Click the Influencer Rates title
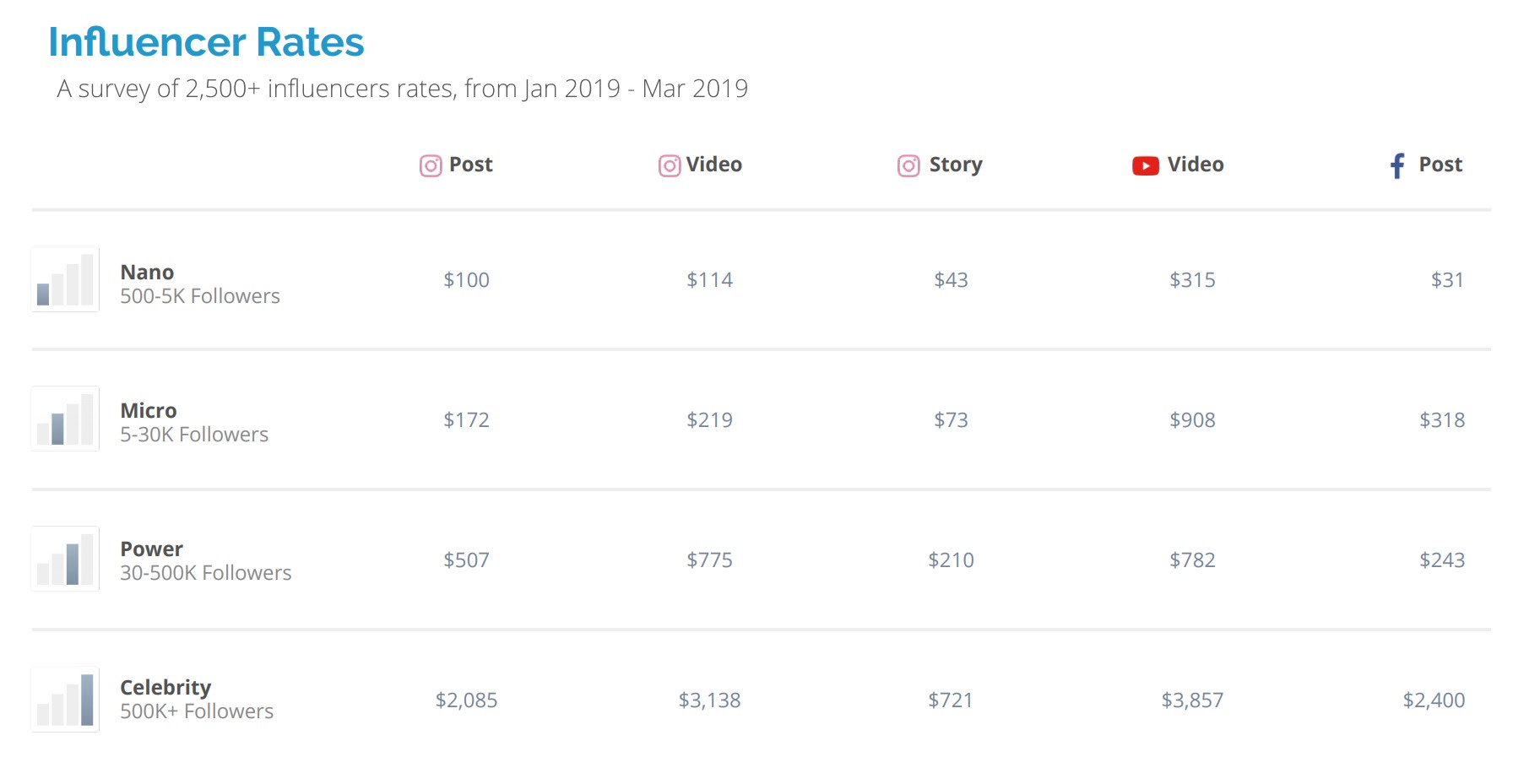Image resolution: width=1540 pixels, height=784 pixels. pos(206,42)
